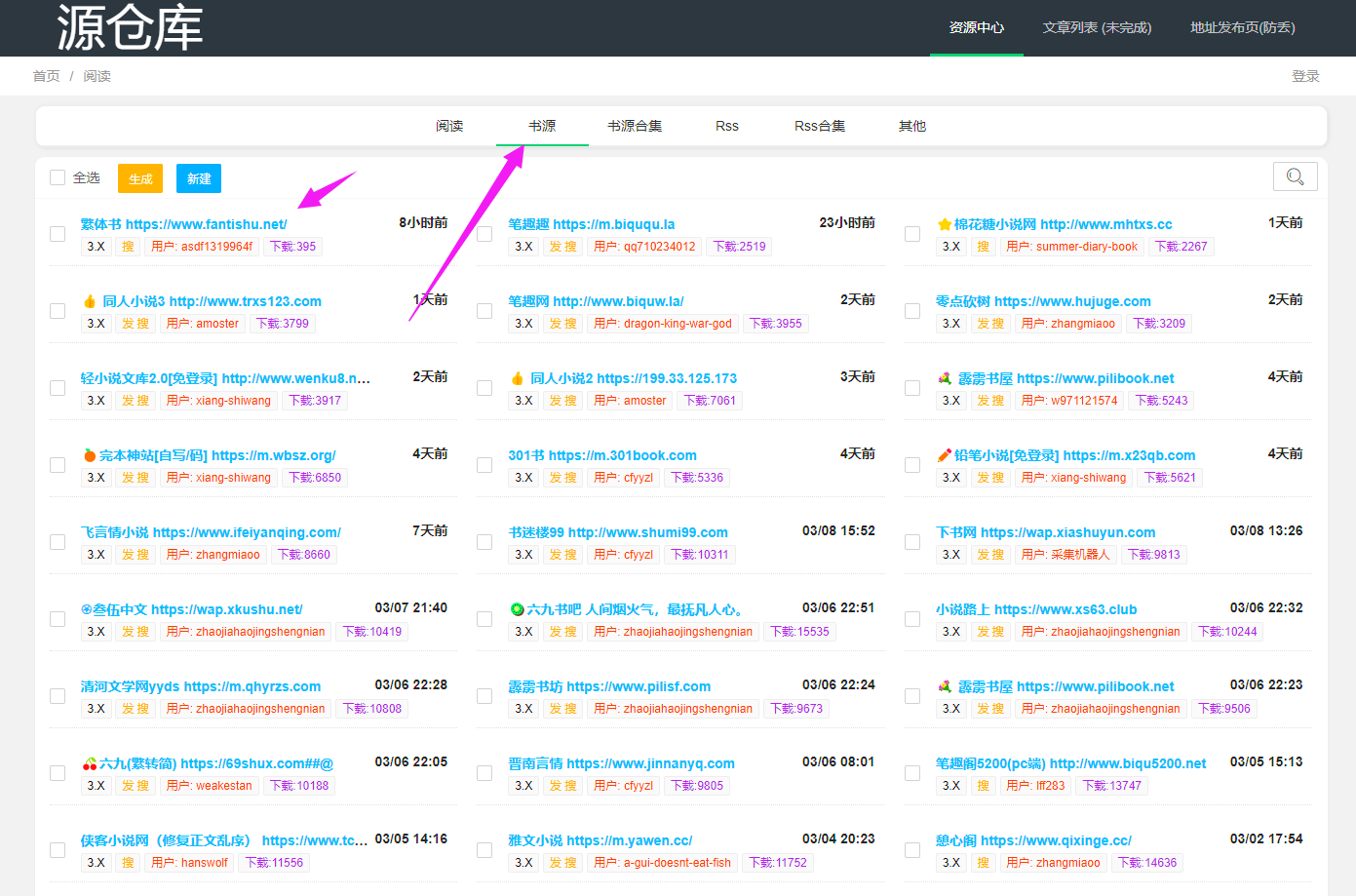Click user tag hanswolf
The height and width of the screenshot is (896, 1356).
(x=189, y=863)
